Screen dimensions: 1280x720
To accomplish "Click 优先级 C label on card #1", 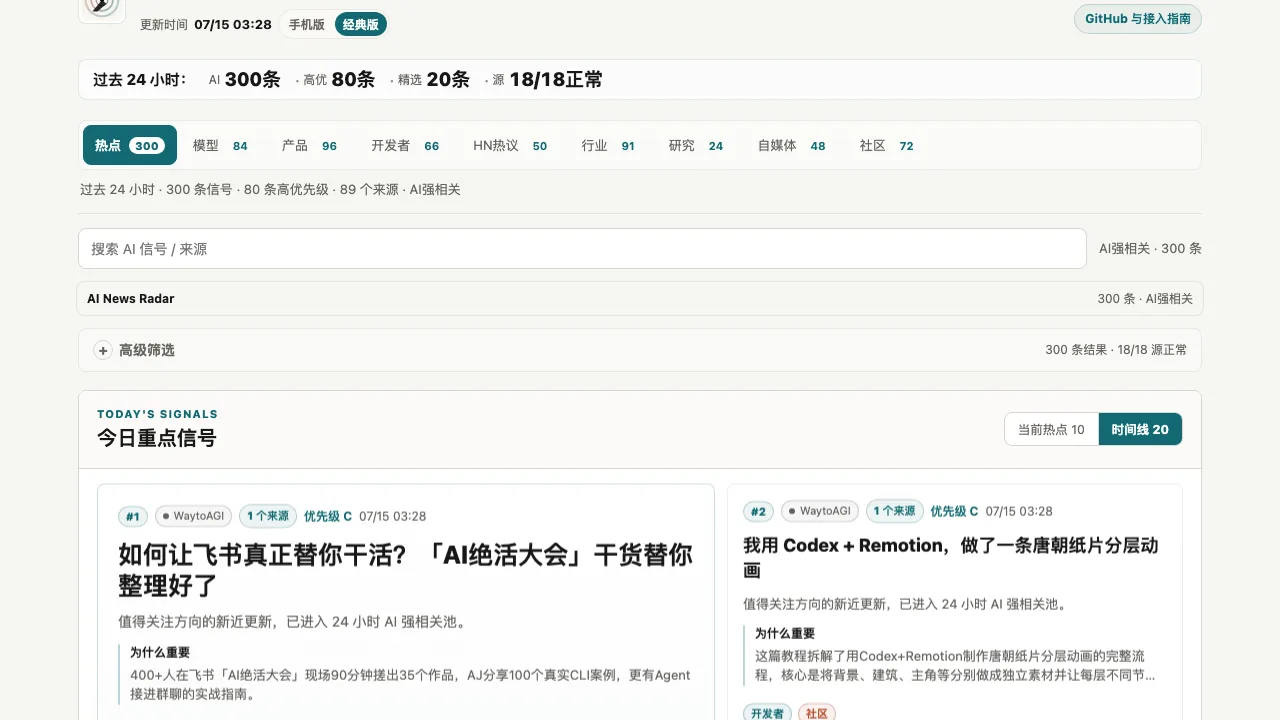I will coord(328,516).
